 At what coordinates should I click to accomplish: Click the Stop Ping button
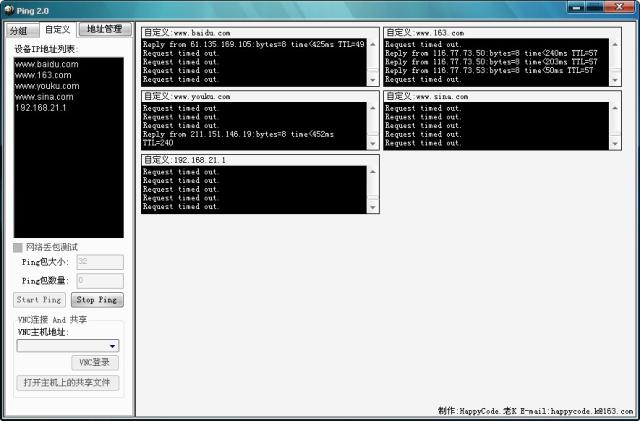click(x=97, y=300)
